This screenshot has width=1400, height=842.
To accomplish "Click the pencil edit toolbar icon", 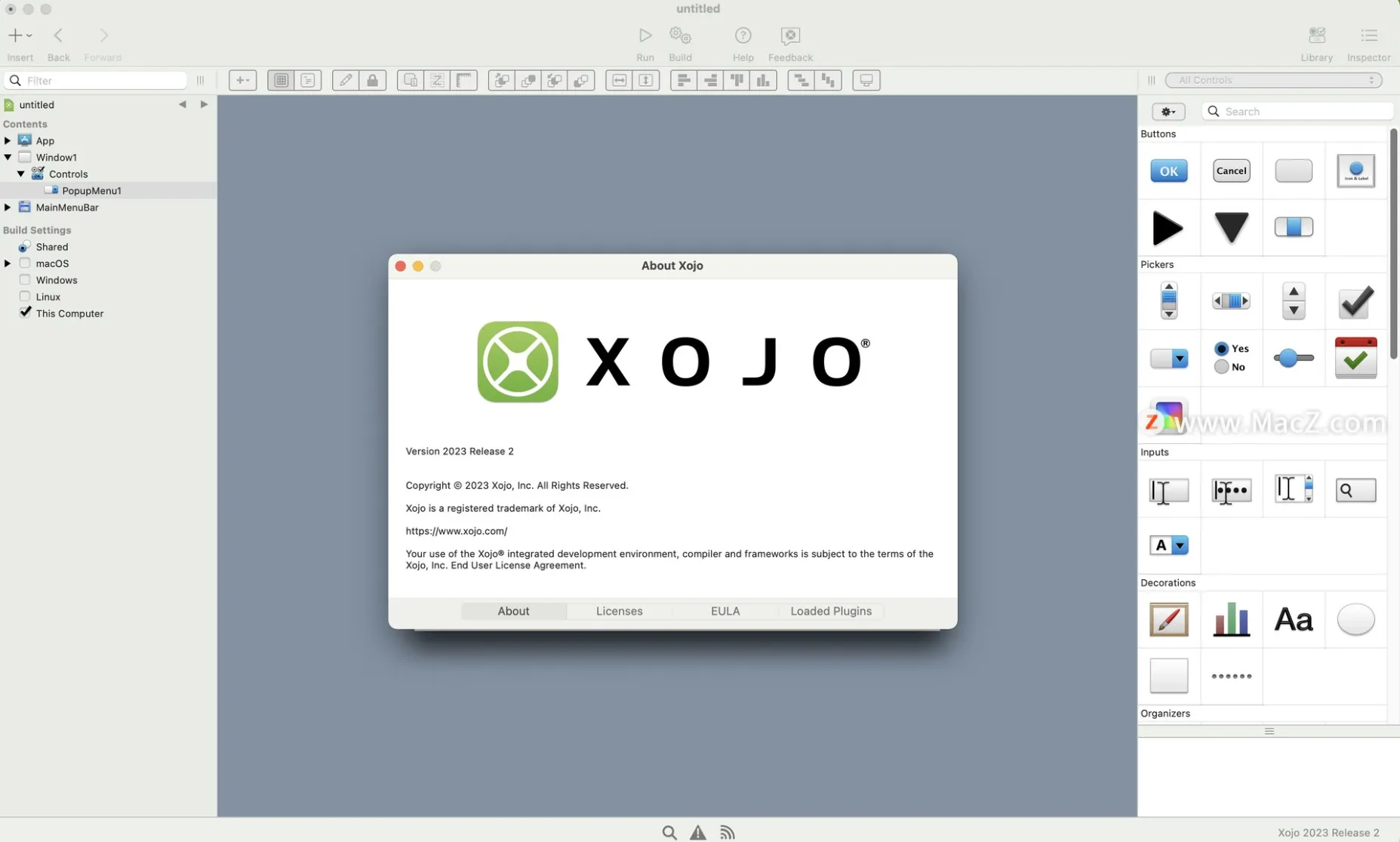I will (x=346, y=80).
